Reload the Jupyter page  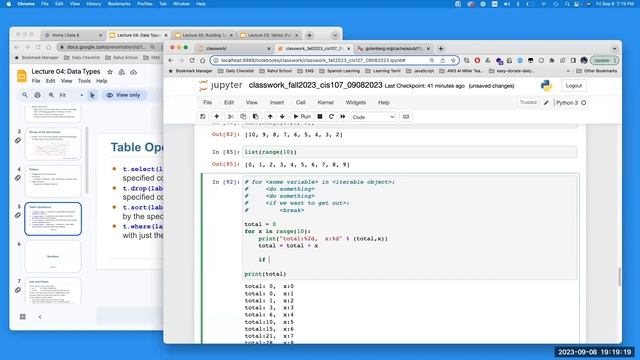[x=192, y=60]
